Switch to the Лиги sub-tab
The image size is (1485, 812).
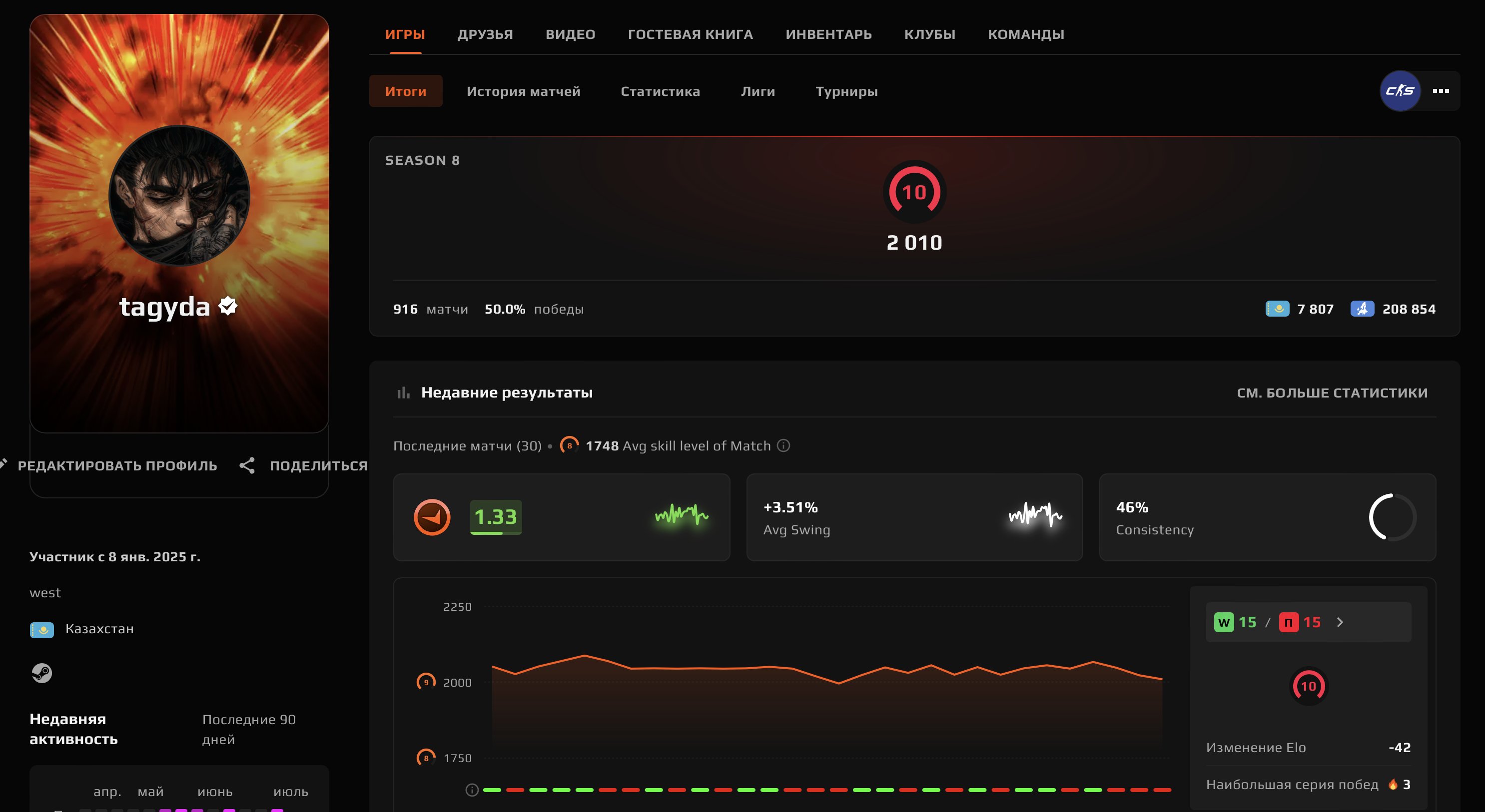tap(757, 91)
